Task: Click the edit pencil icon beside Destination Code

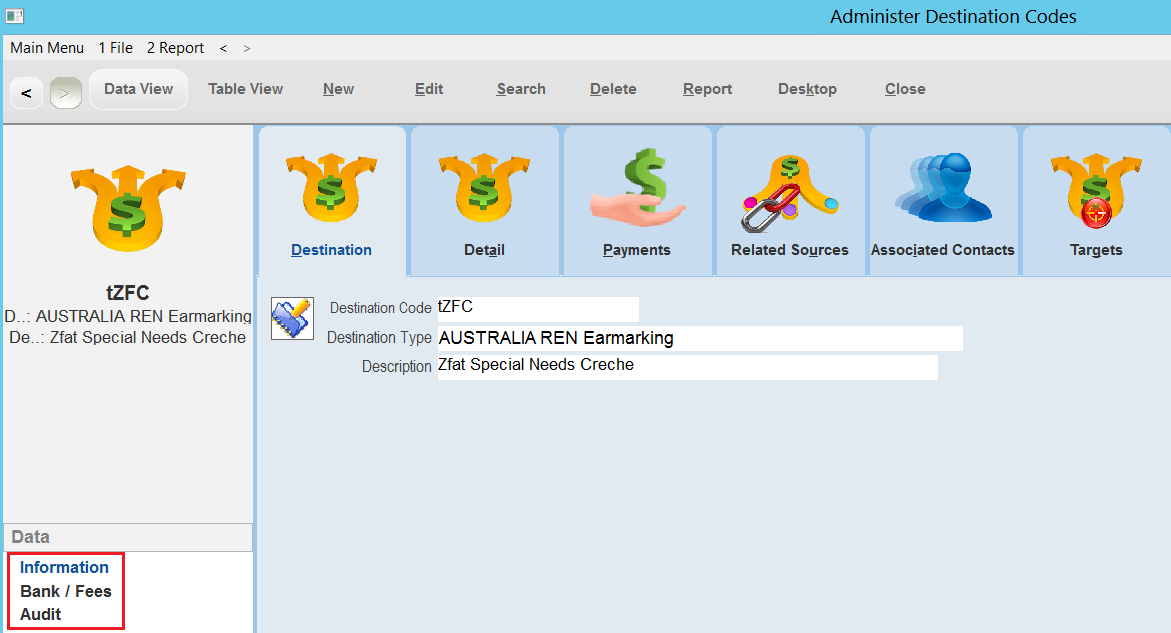Action: coord(292,318)
